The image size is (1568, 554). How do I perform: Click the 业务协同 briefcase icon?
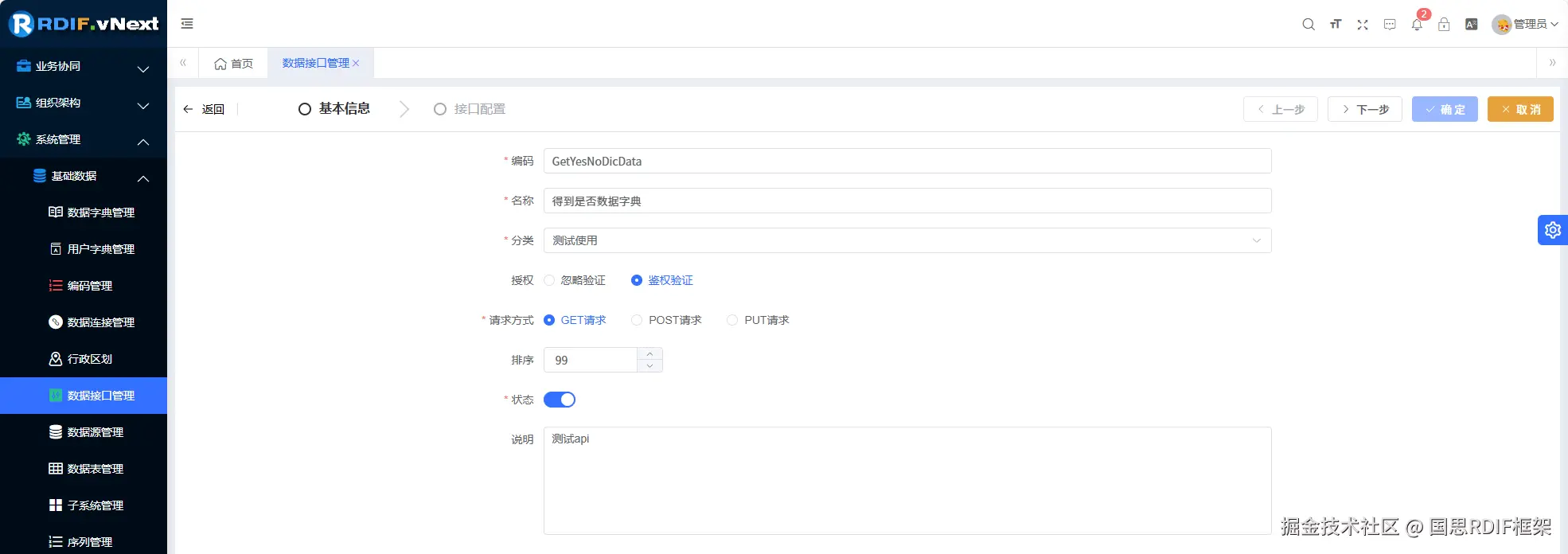point(24,66)
